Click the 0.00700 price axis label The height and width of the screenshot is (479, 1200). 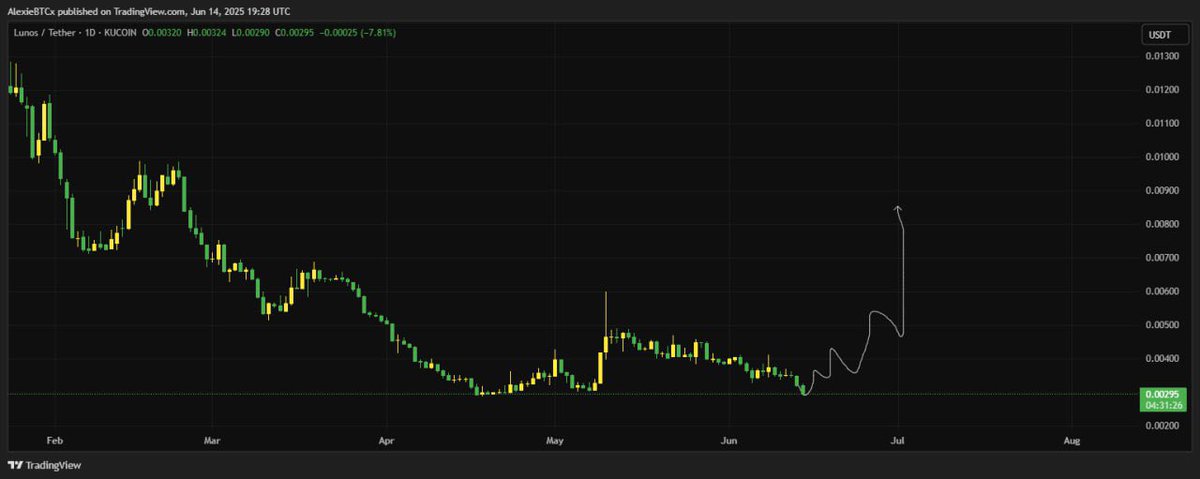[1162, 258]
